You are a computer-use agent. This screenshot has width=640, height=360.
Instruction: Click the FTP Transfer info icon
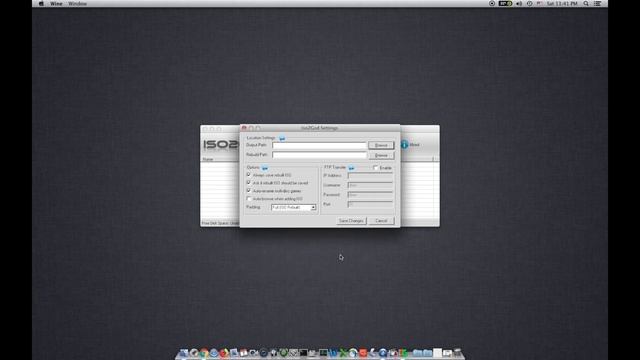coord(351,168)
